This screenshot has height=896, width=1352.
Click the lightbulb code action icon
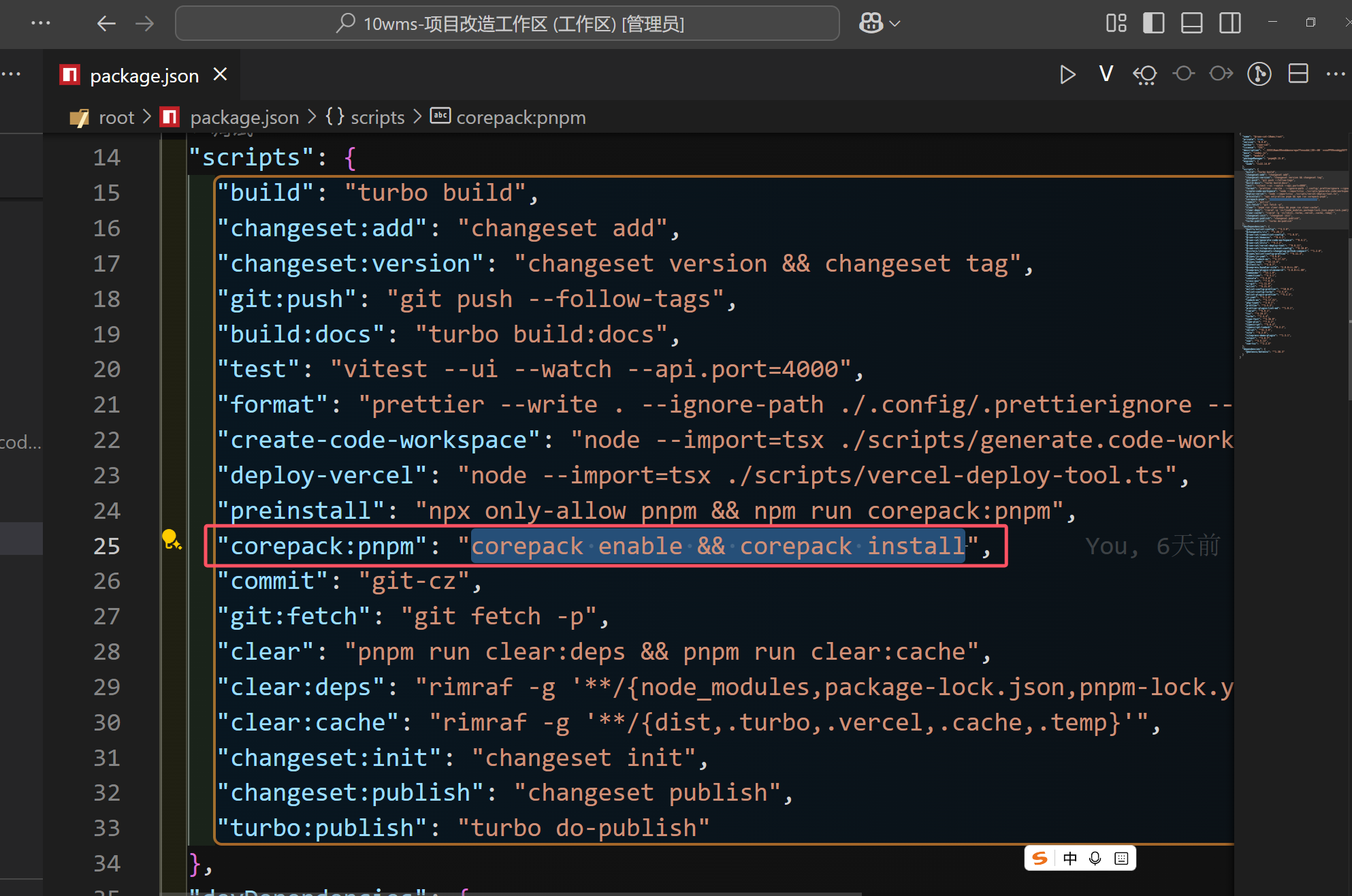171,540
